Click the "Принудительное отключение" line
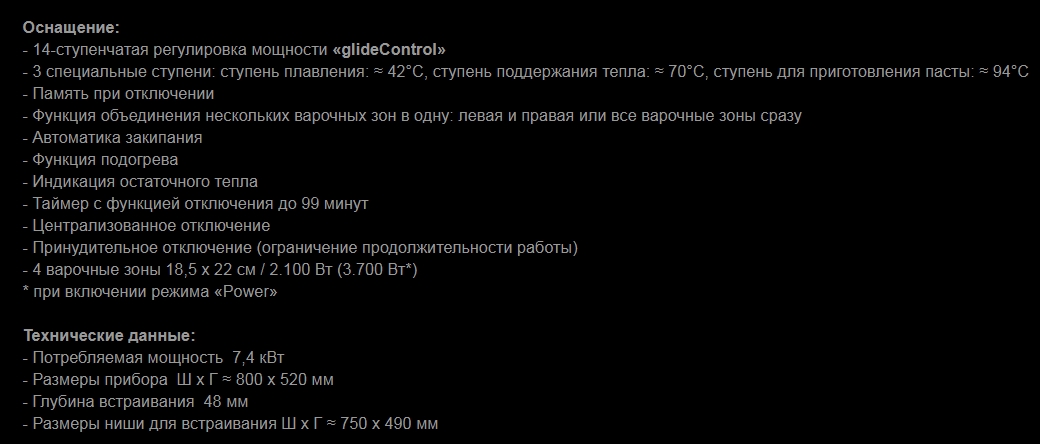This screenshot has height=444, width=1040. tap(142, 247)
